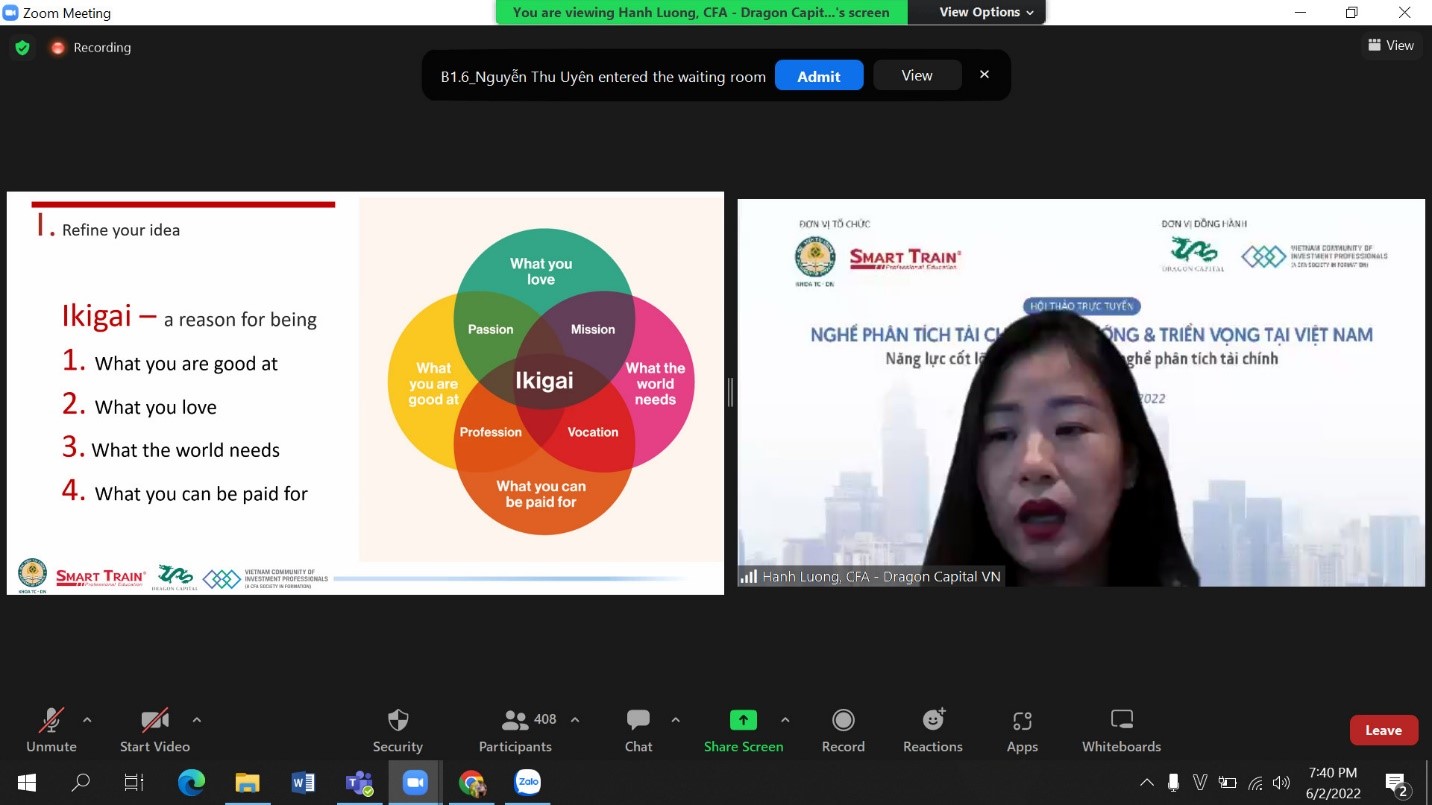Screen dimensions: 1432x805
Task: Expand the Chat options arrow
Action: (676, 719)
